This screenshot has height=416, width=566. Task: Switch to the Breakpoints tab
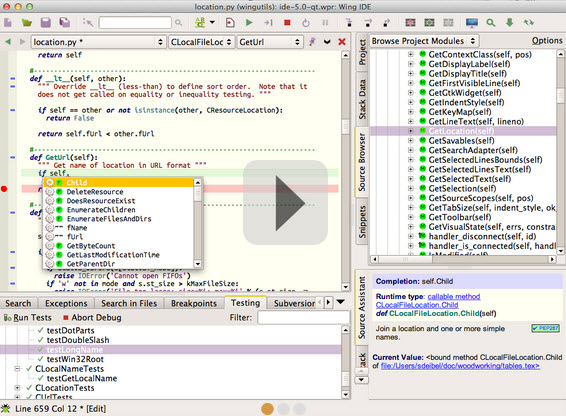[194, 303]
